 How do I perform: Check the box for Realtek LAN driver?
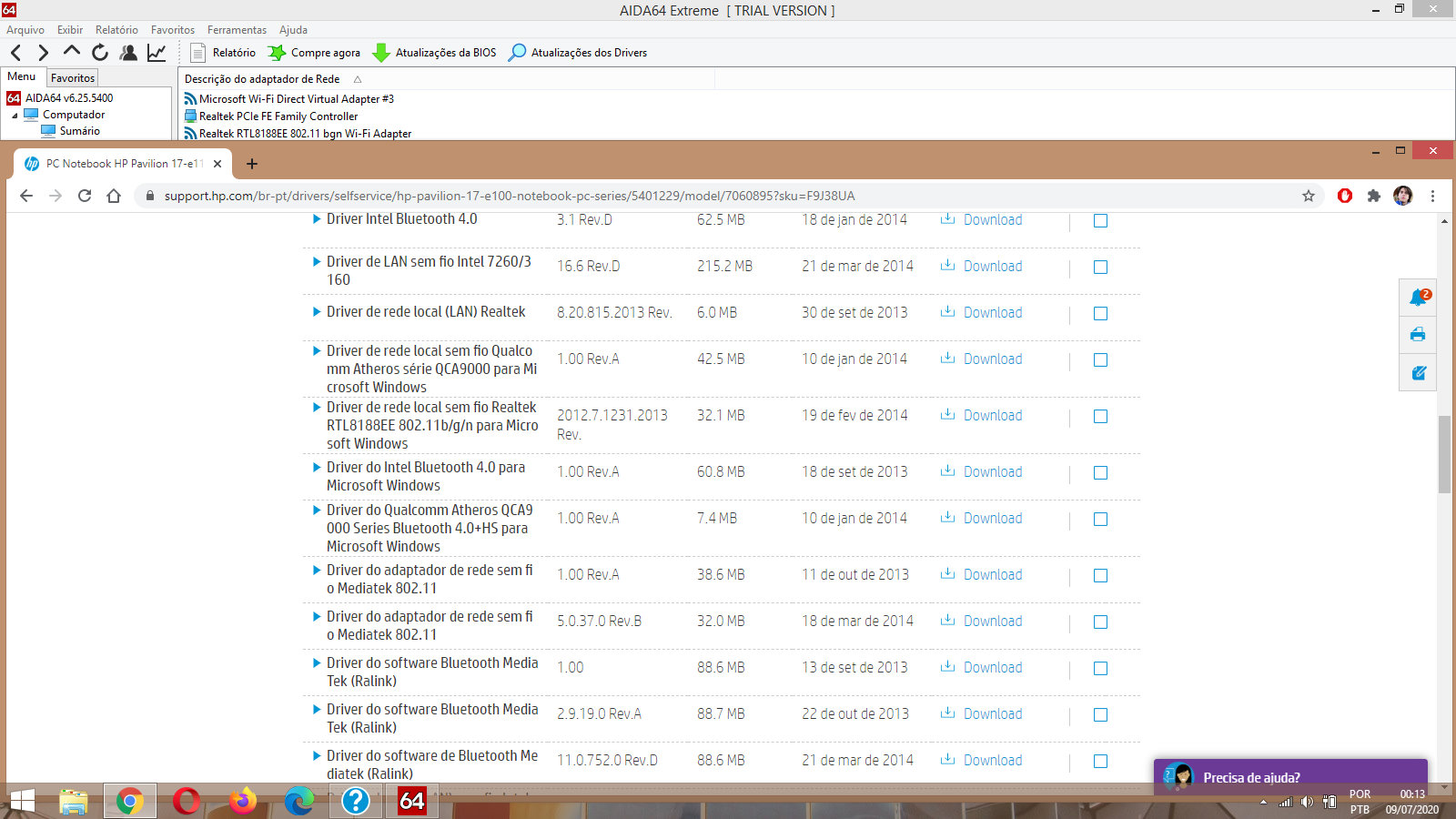[1100, 313]
